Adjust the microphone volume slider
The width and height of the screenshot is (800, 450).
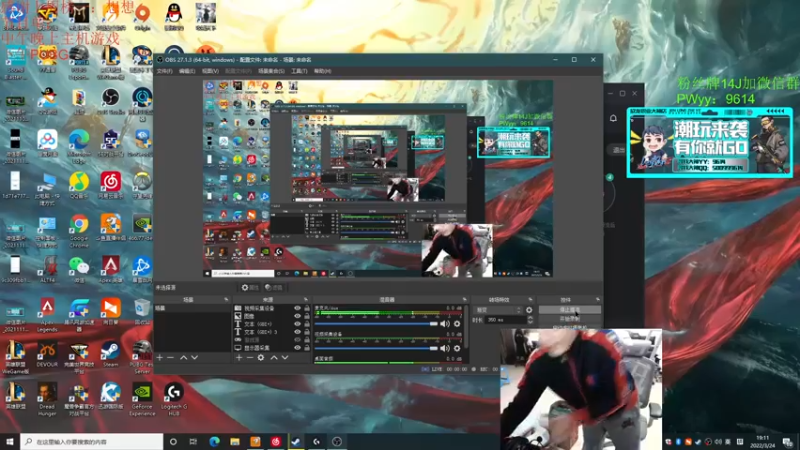pos(376,324)
